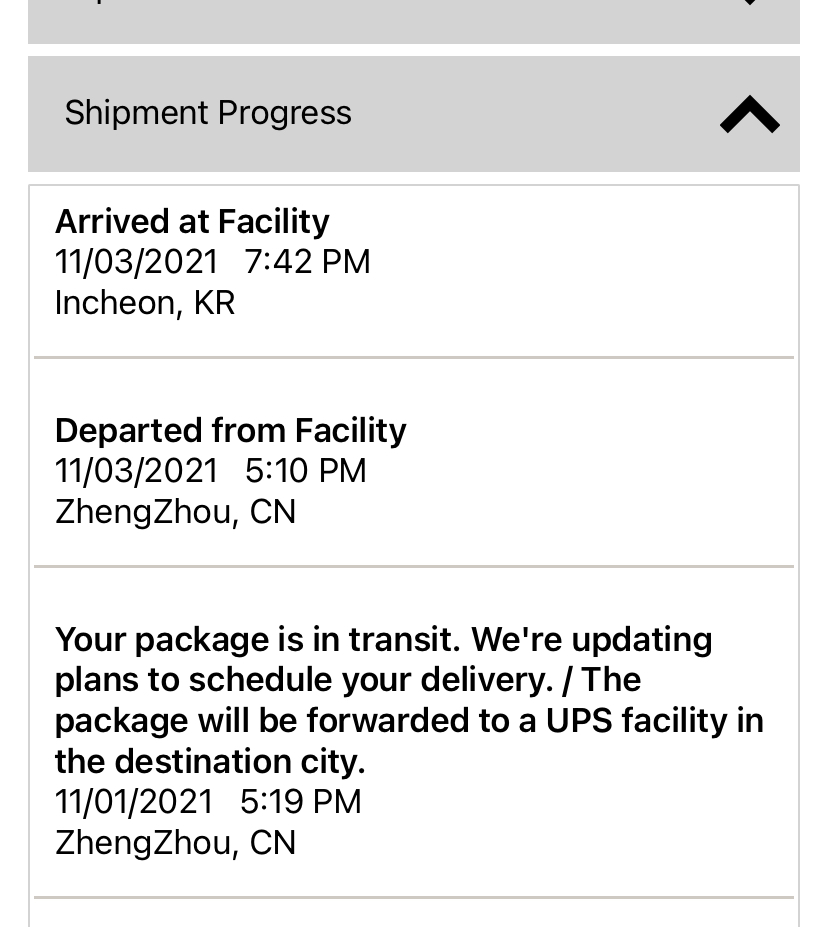Screen dimensions: 828x927
Task: Select the Incheon, KR location text
Action: [145, 303]
